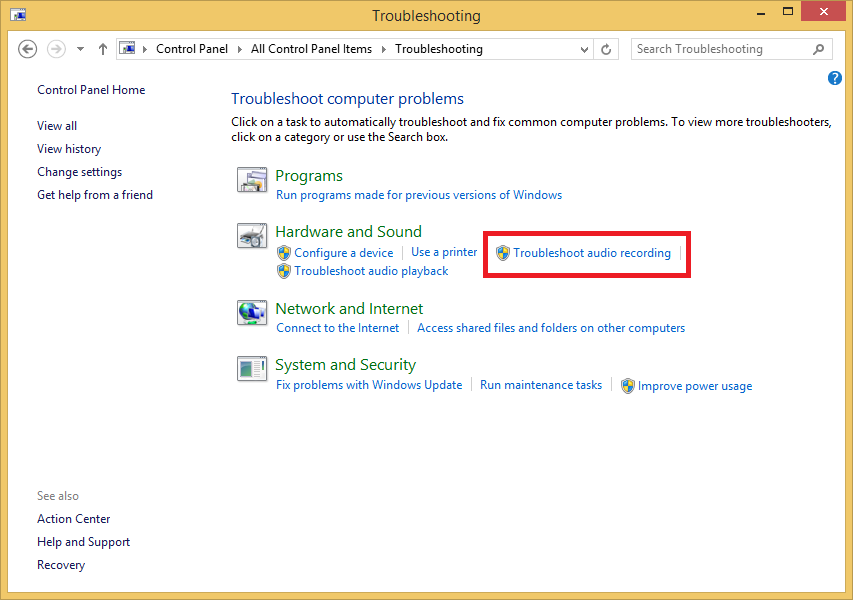Open Configure a device troubleshooter
Image resolution: width=853 pixels, height=600 pixels.
pos(343,253)
